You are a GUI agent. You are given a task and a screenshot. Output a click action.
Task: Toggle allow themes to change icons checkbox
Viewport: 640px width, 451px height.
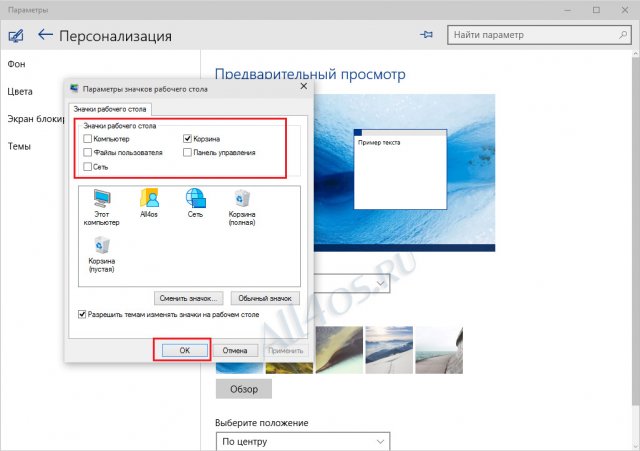(82, 314)
